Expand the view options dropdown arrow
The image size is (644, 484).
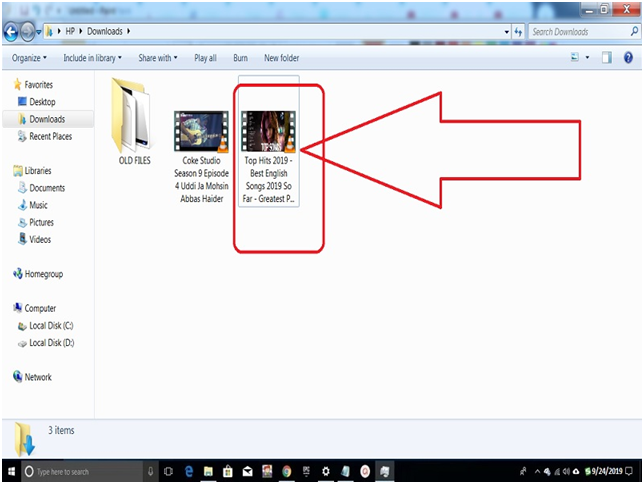[587, 58]
